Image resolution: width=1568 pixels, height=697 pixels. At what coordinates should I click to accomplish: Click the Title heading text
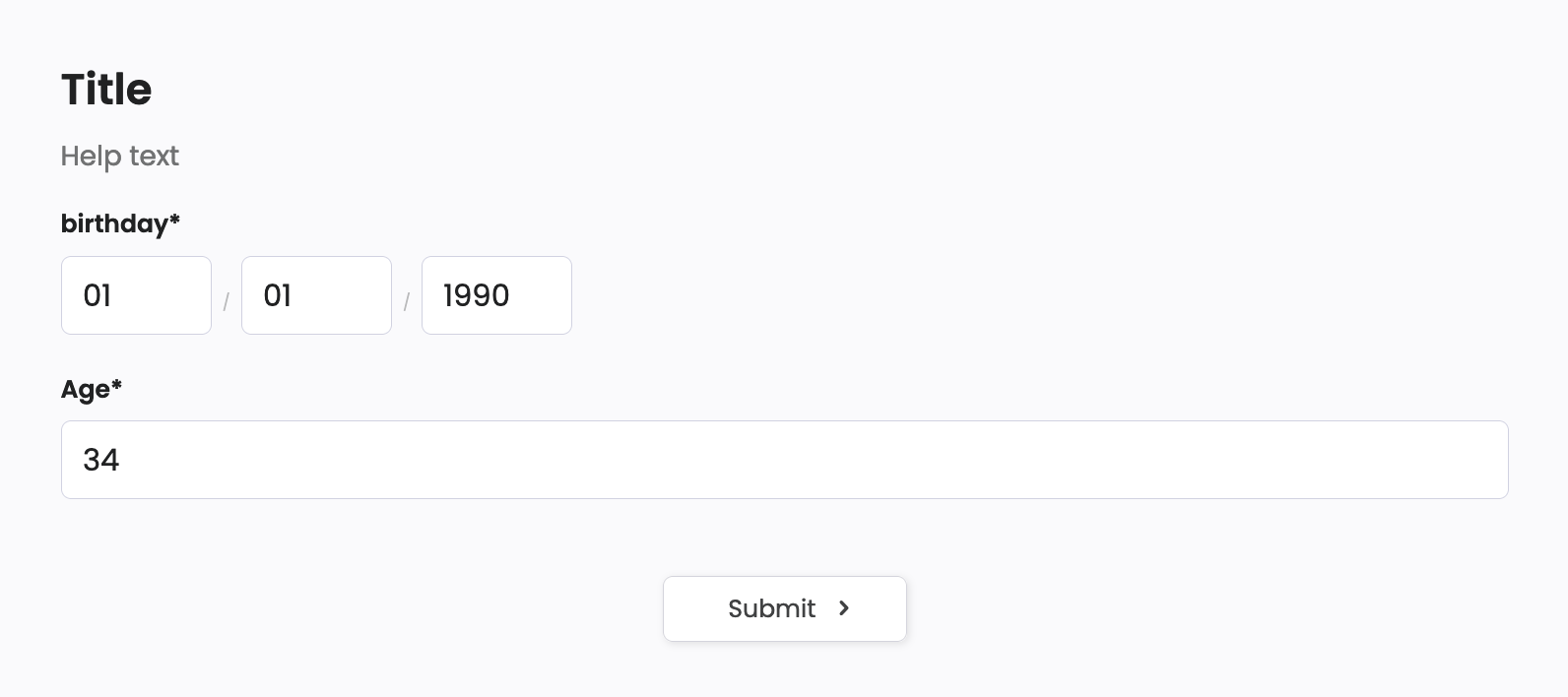pos(106,90)
